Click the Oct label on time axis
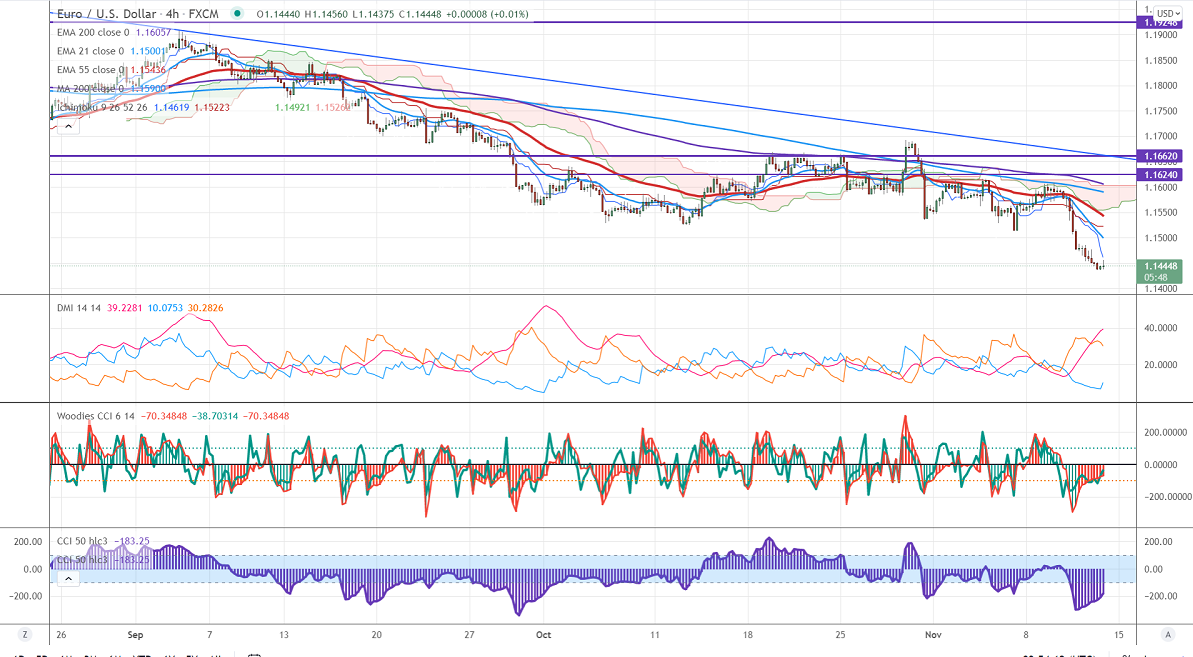This screenshot has height=657, width=1193. (x=543, y=634)
